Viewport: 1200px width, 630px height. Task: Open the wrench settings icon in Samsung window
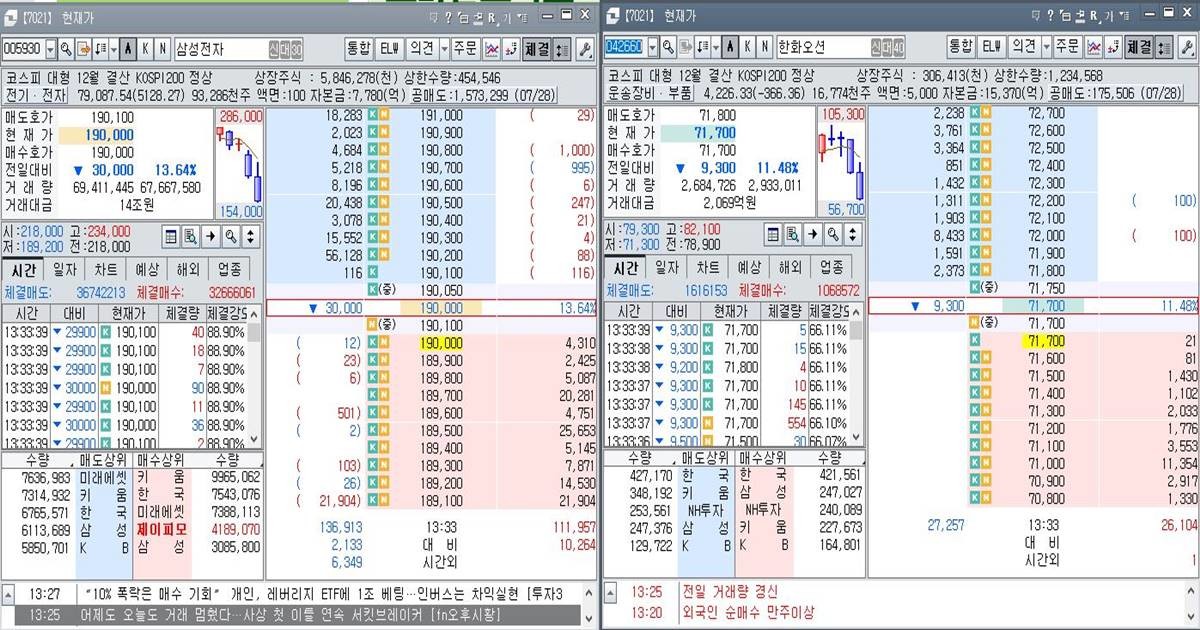click(x=583, y=48)
